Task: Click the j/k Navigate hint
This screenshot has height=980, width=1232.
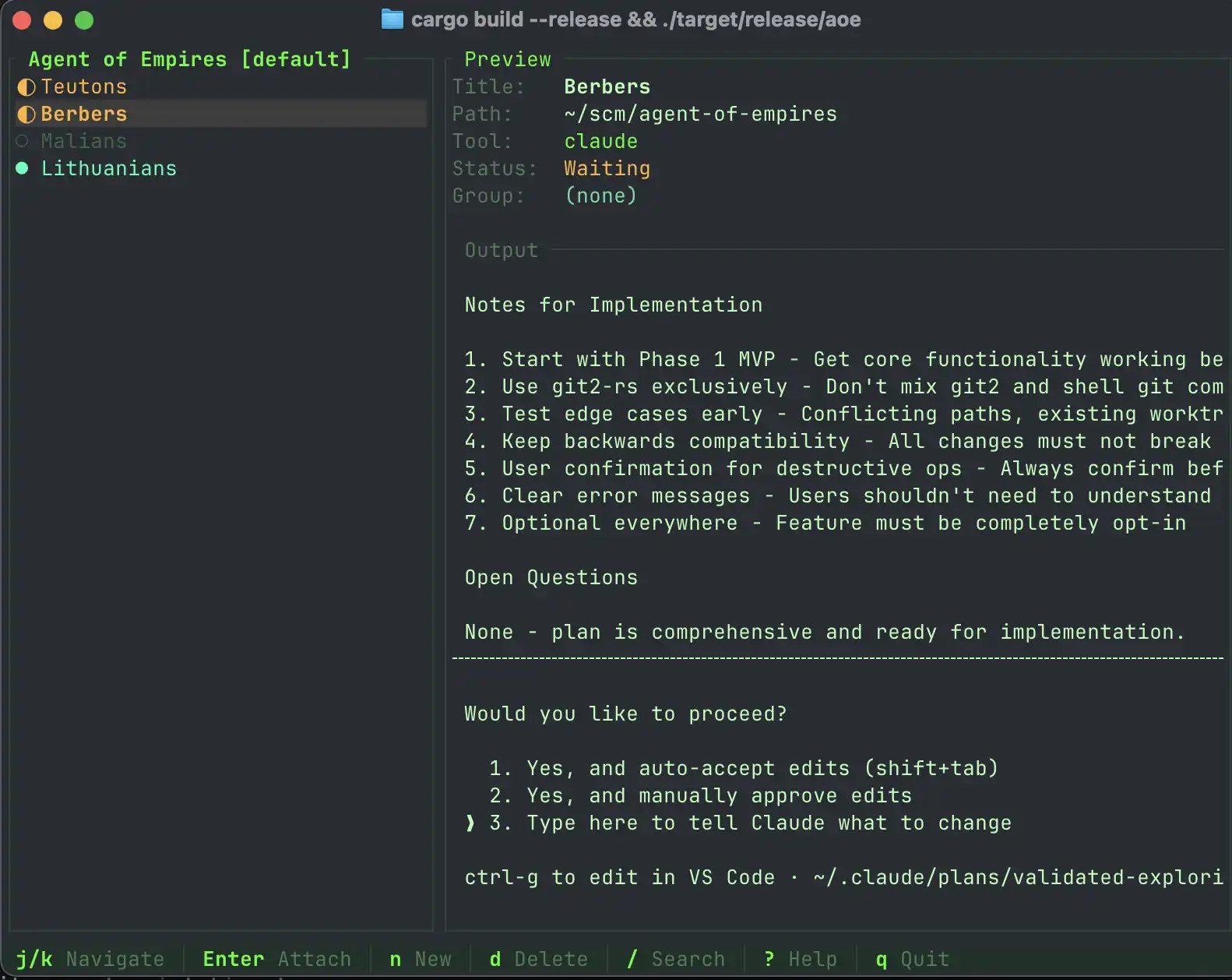Action: click(90, 959)
